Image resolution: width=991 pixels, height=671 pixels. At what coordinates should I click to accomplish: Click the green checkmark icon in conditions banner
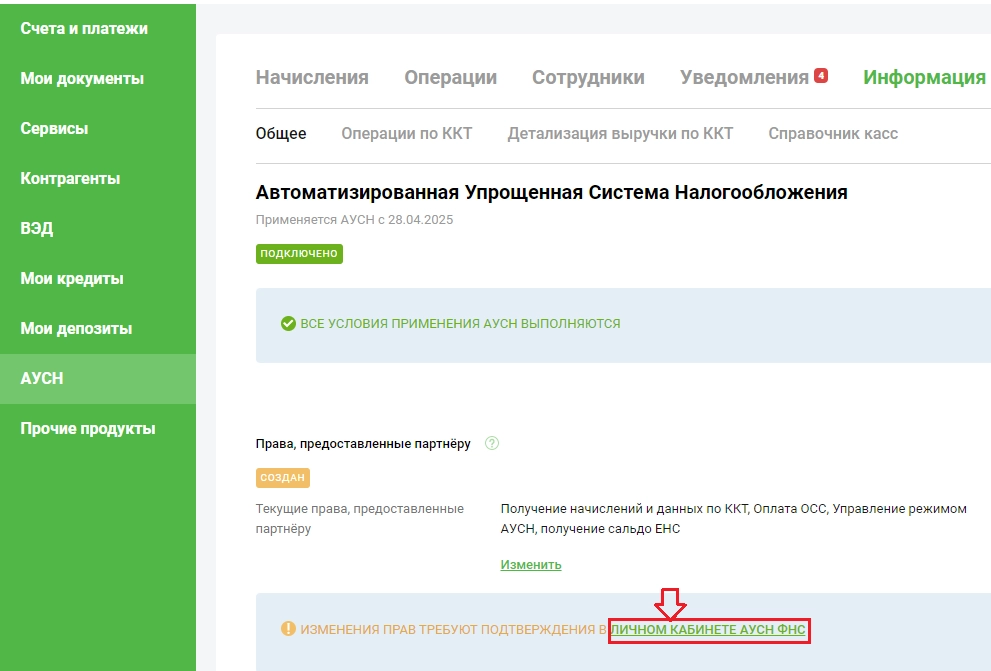288,324
